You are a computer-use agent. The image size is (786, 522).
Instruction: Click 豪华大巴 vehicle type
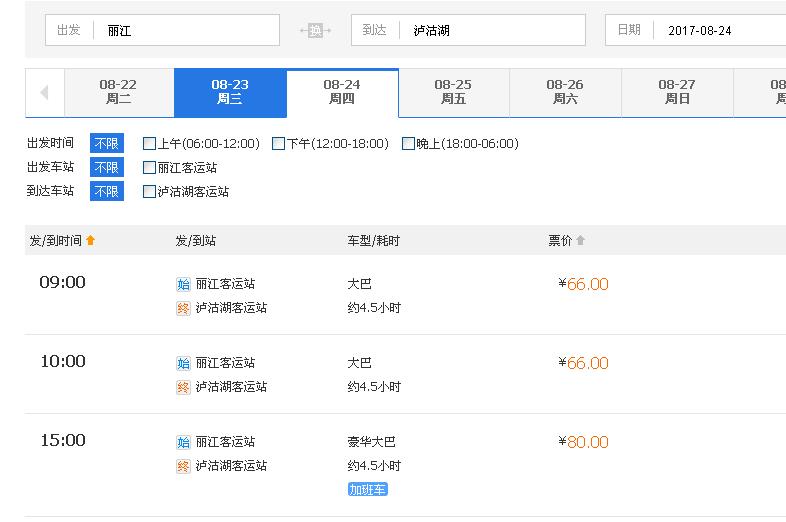click(x=371, y=442)
